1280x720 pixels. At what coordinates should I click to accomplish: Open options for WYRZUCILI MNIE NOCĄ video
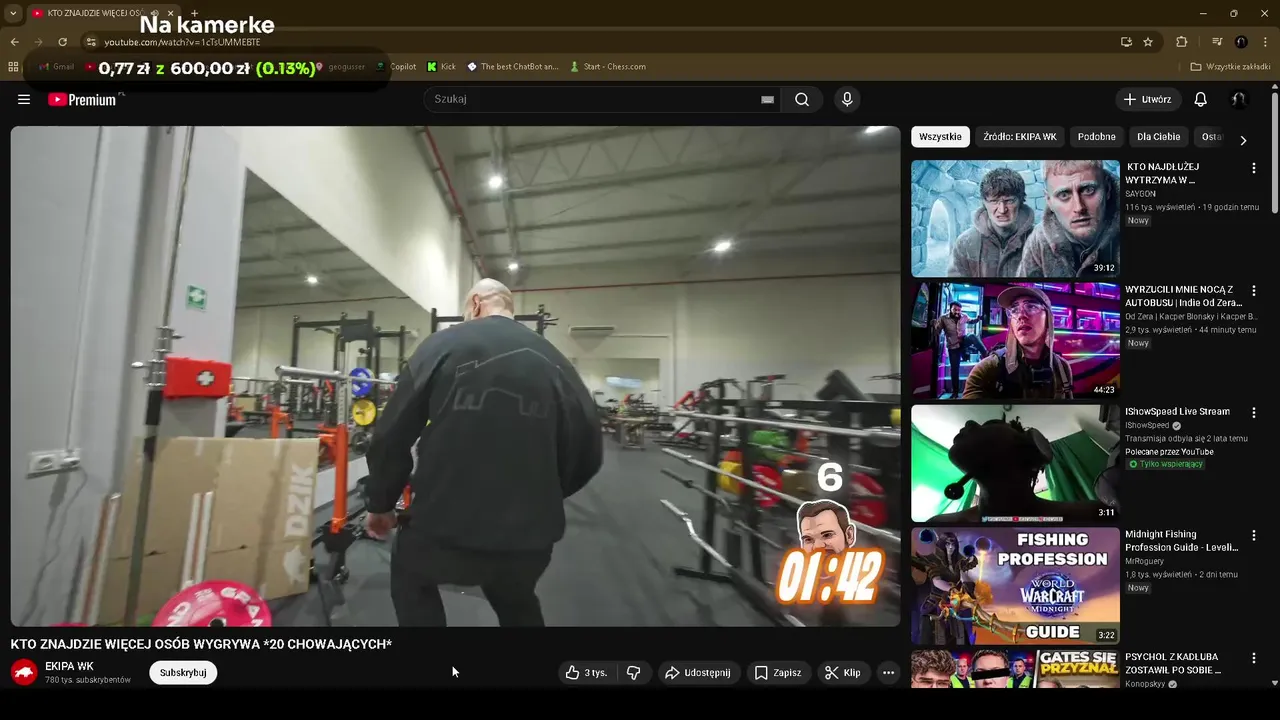click(x=1253, y=290)
